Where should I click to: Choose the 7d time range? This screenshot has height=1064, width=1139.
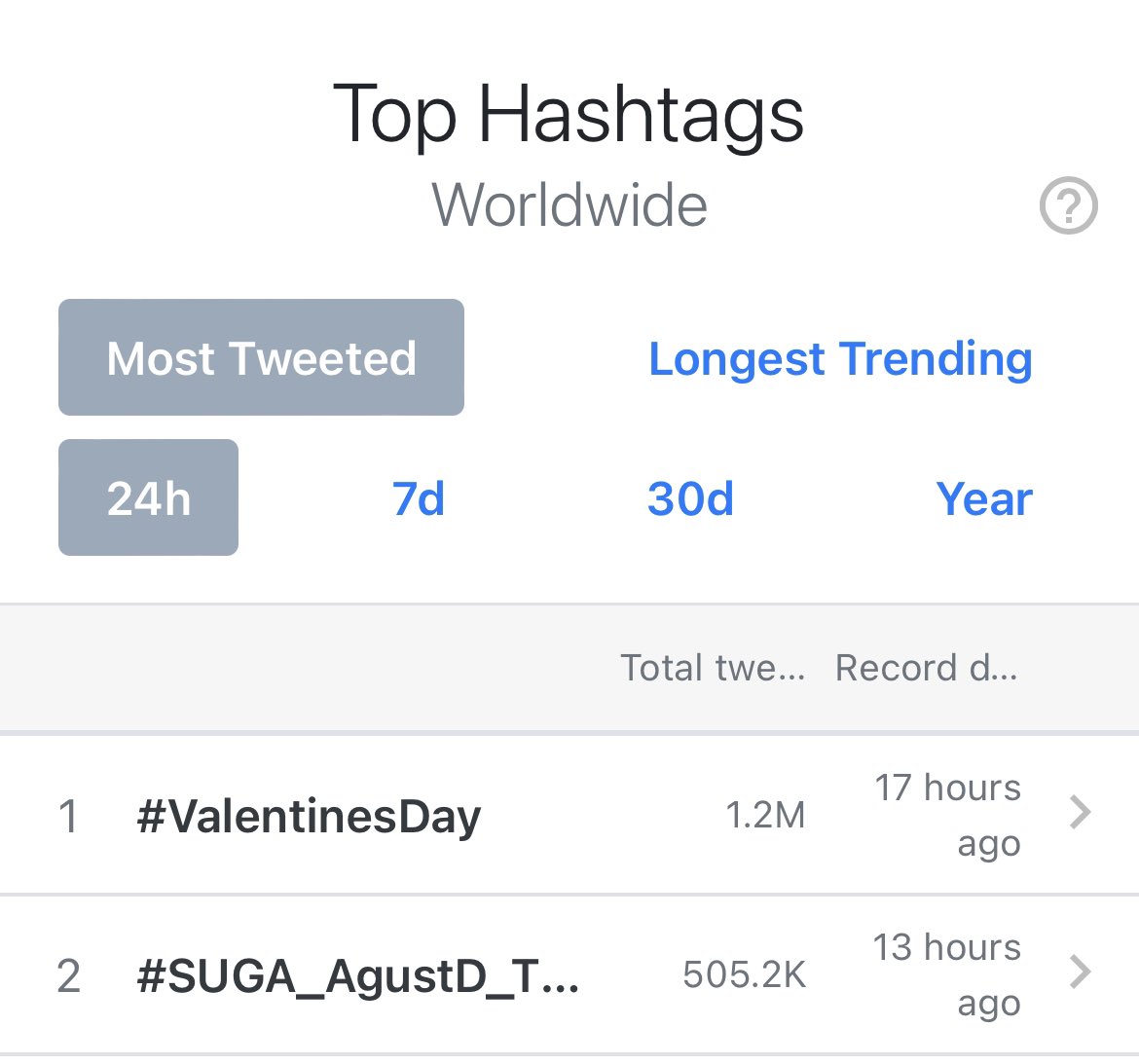pos(419,499)
